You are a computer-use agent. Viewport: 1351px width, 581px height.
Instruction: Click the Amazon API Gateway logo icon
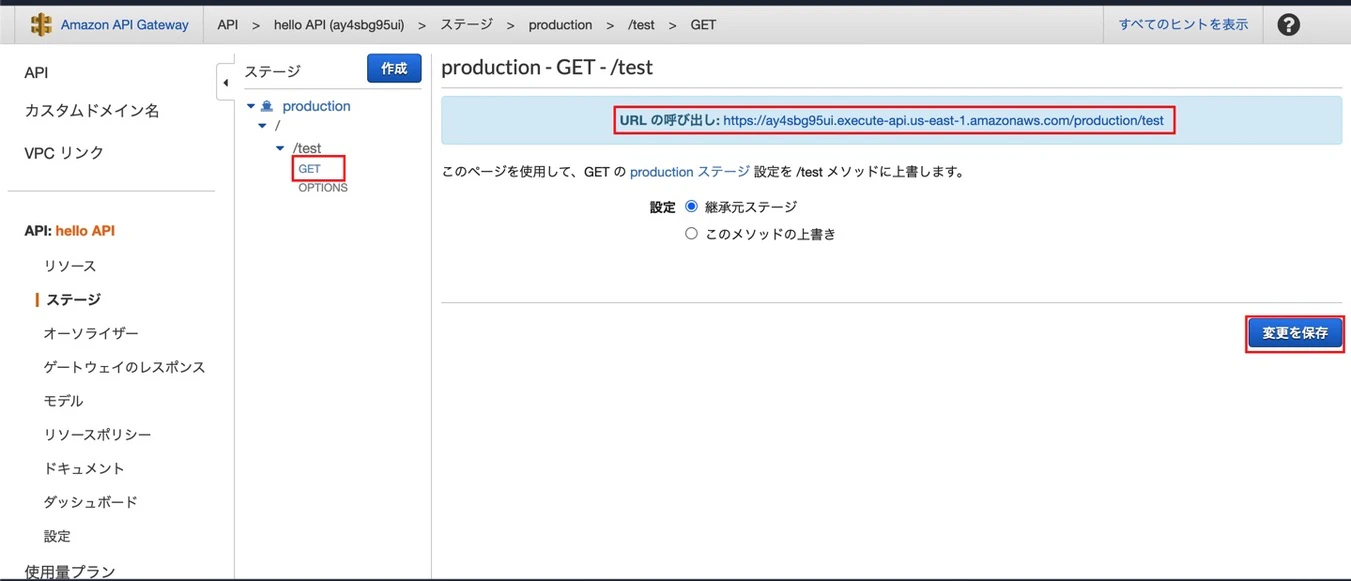click(41, 25)
